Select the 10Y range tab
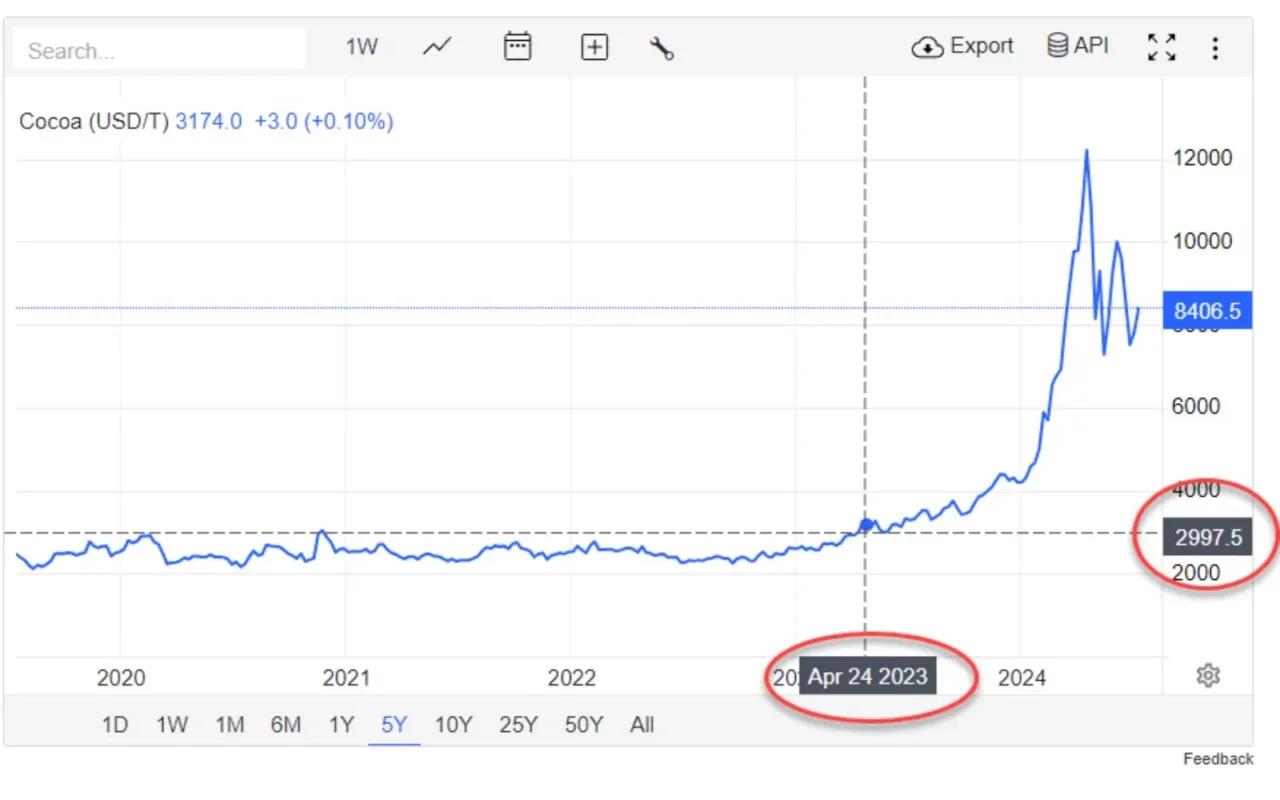Viewport: 1280px width, 800px height. tap(453, 724)
